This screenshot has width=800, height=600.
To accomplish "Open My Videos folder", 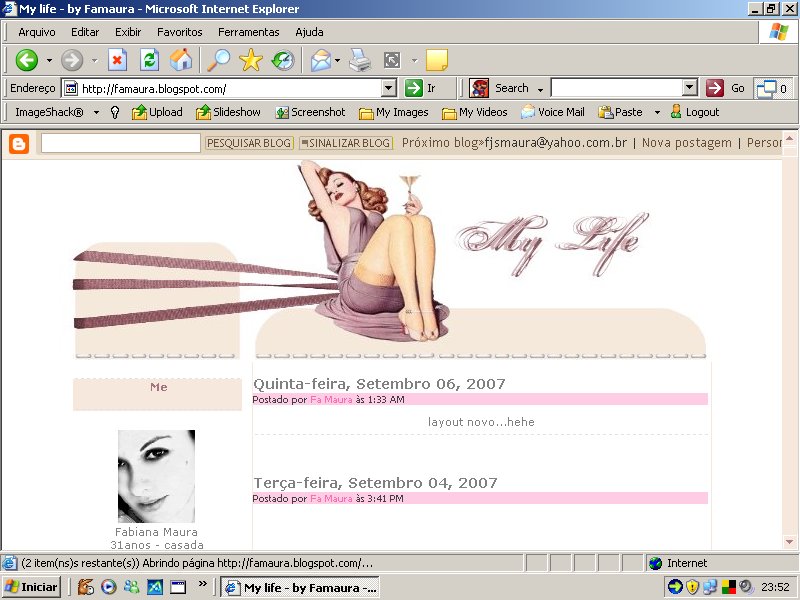I will [x=474, y=112].
